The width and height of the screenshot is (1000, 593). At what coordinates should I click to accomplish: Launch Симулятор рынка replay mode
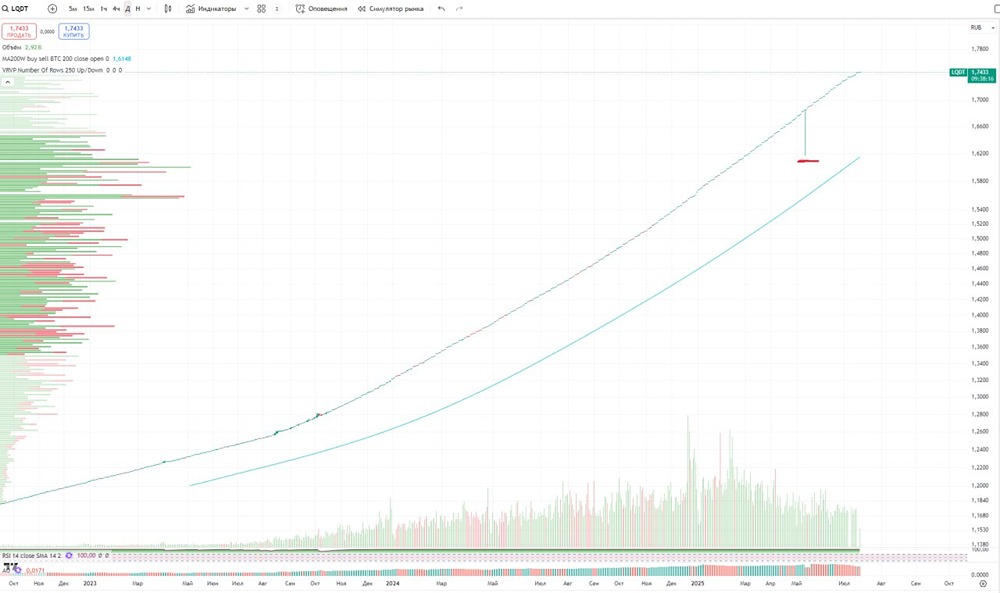point(390,9)
